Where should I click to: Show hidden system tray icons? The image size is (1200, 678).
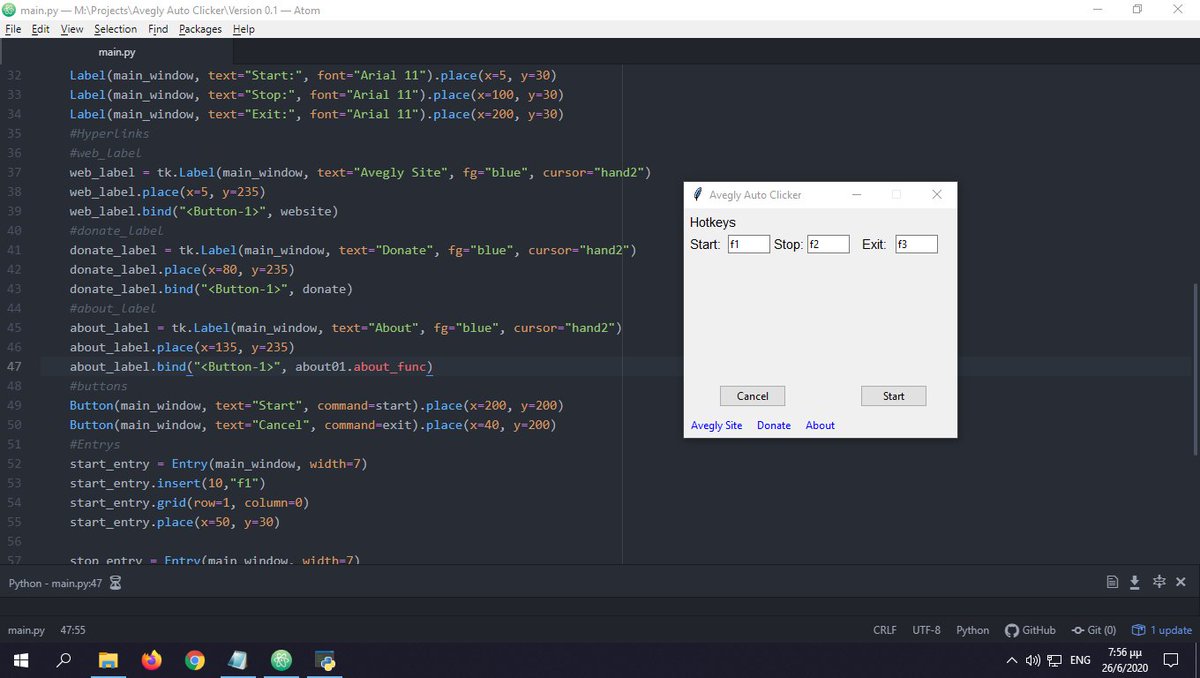coord(1012,660)
